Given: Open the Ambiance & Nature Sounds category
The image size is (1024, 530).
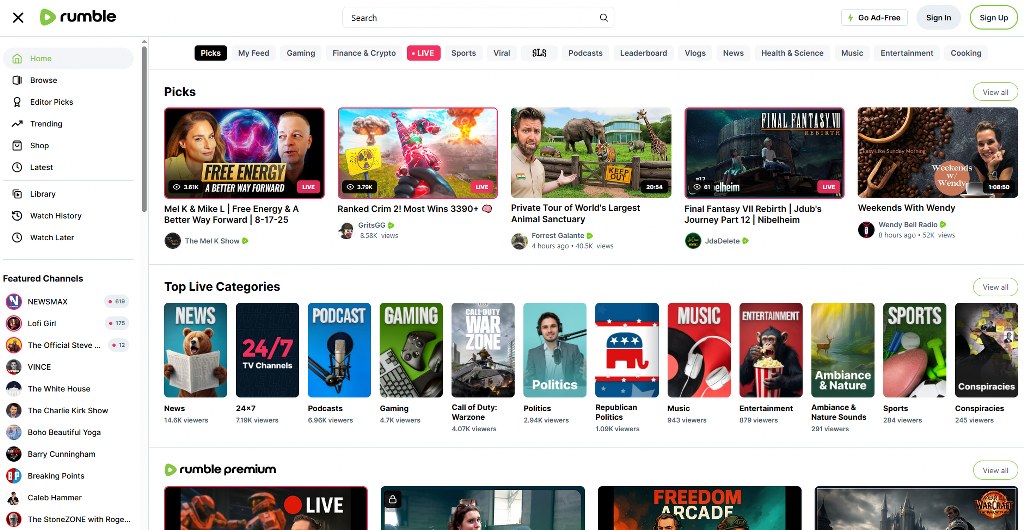Looking at the screenshot, I should (x=842, y=351).
